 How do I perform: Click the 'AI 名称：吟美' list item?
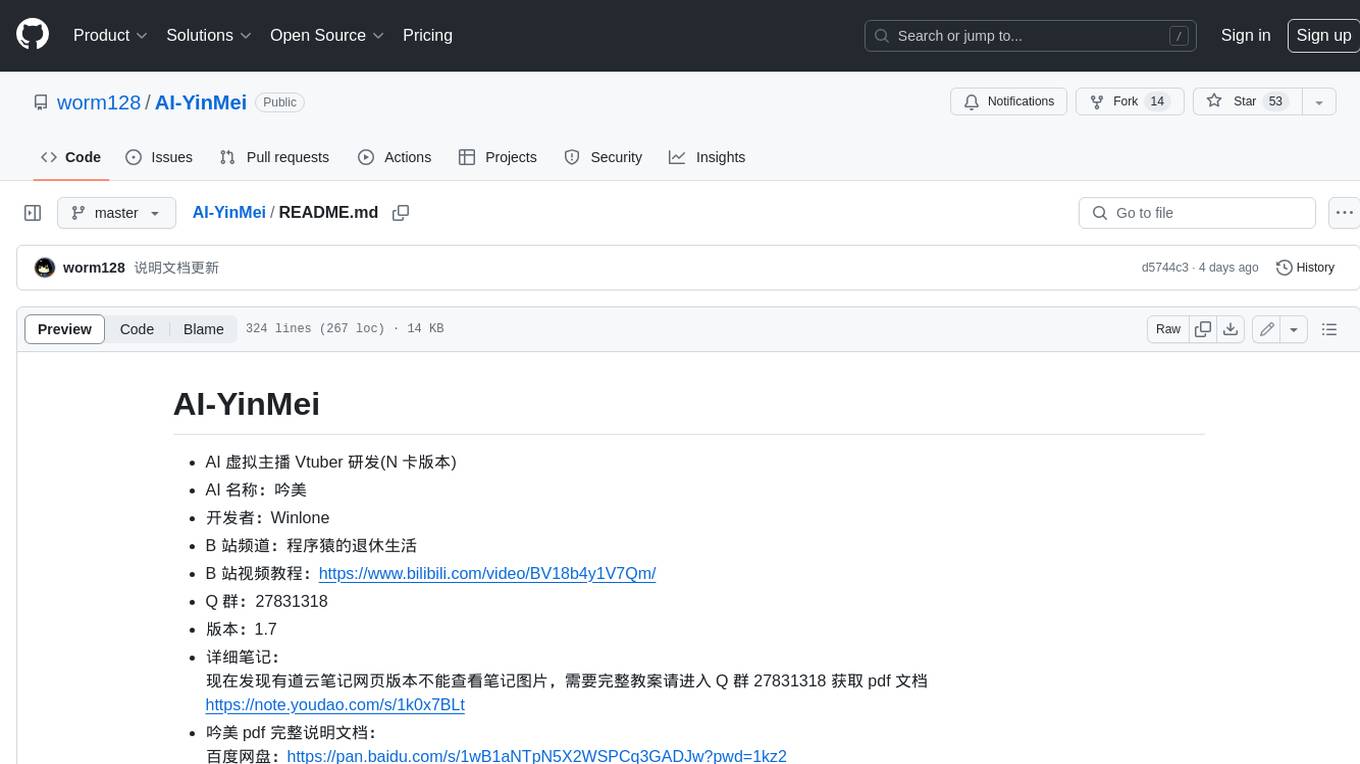256,490
